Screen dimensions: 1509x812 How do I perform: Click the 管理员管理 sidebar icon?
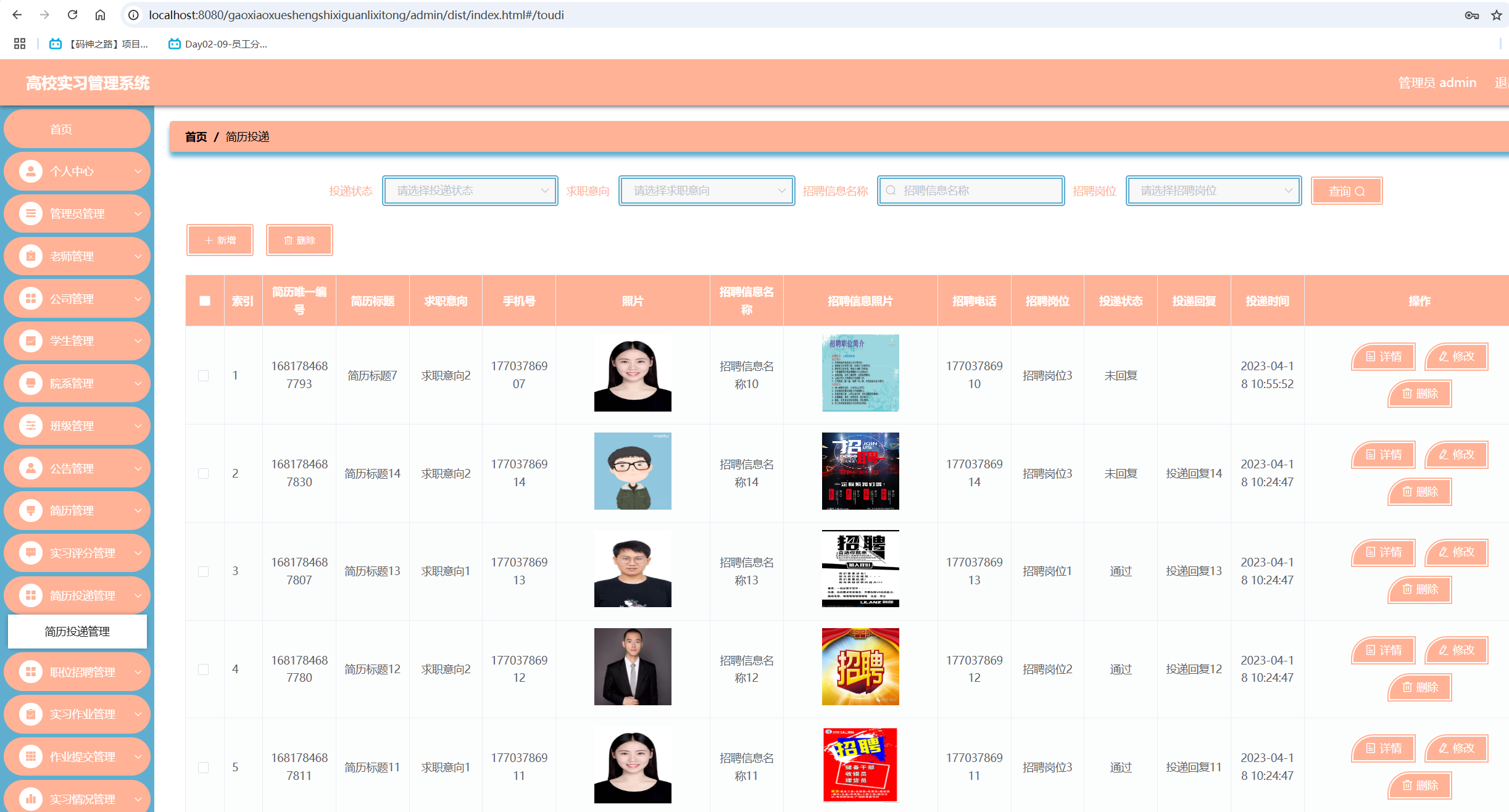point(30,213)
